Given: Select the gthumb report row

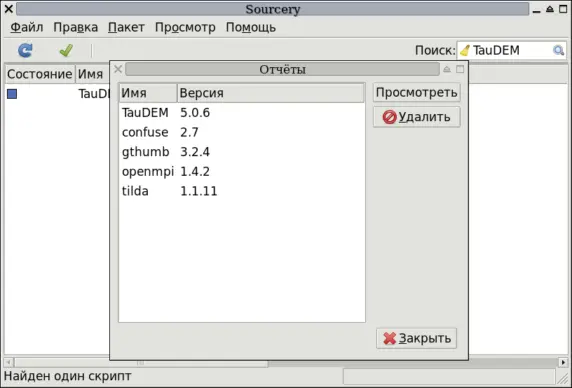Looking at the screenshot, I should (242, 152).
